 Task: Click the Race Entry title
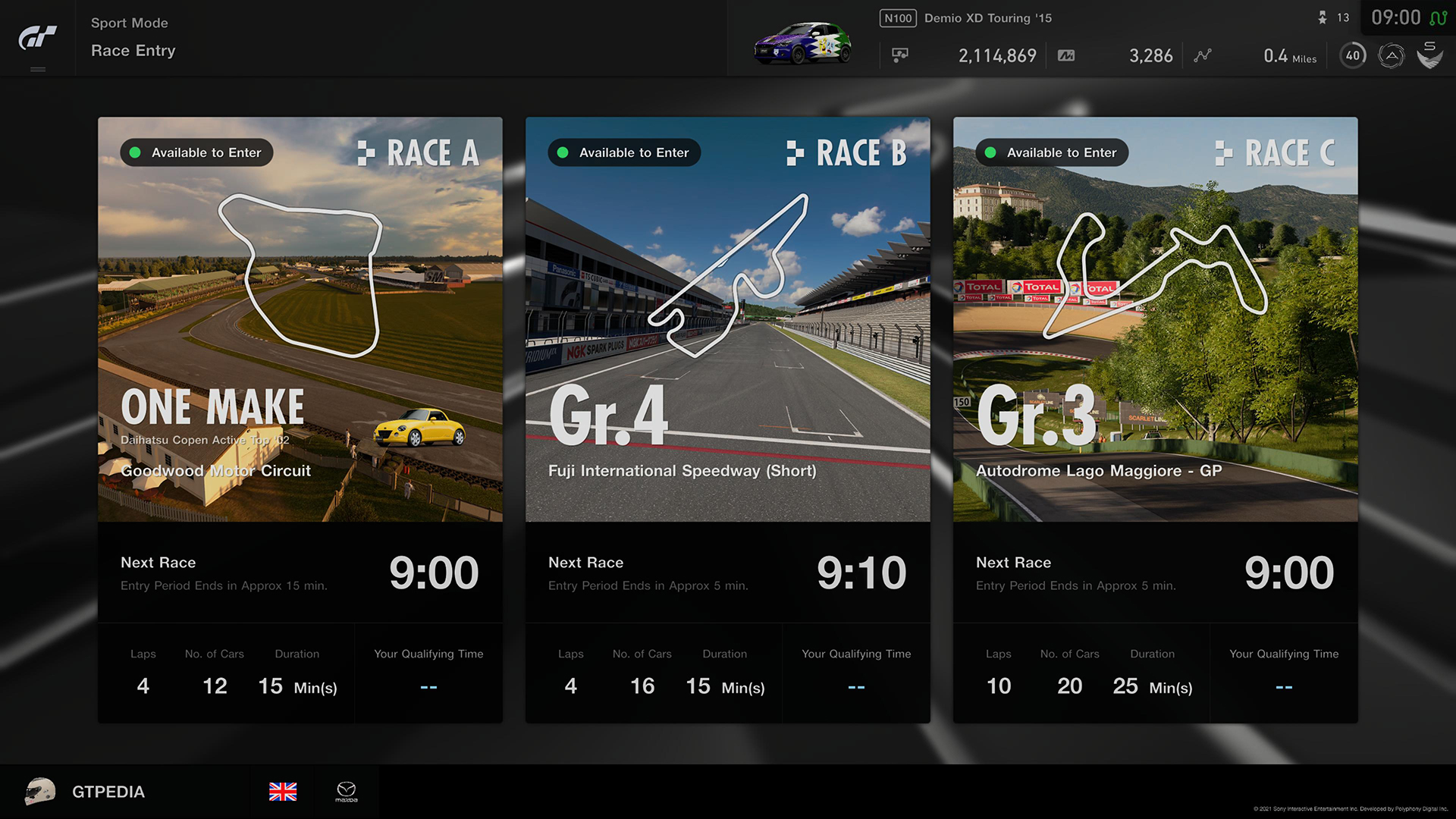point(133,51)
